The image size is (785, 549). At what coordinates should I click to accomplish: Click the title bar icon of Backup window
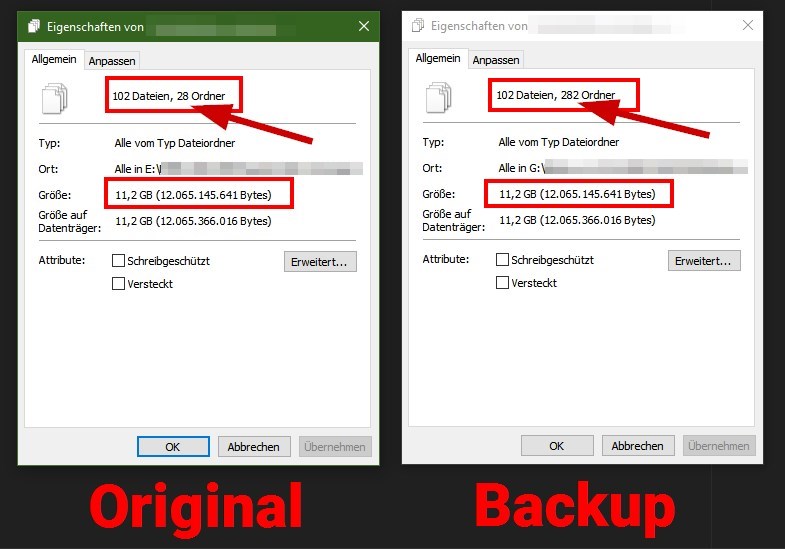[418, 25]
